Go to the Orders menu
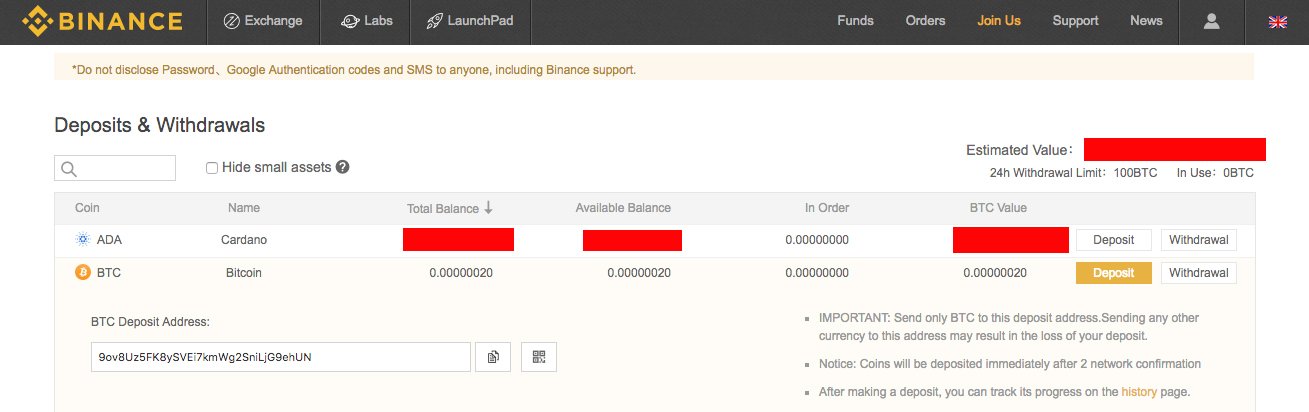 click(x=925, y=21)
